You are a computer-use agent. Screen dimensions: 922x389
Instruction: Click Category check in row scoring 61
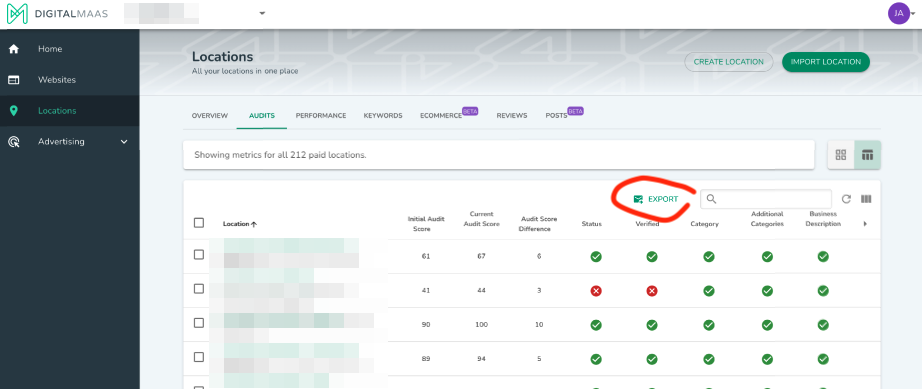709,256
